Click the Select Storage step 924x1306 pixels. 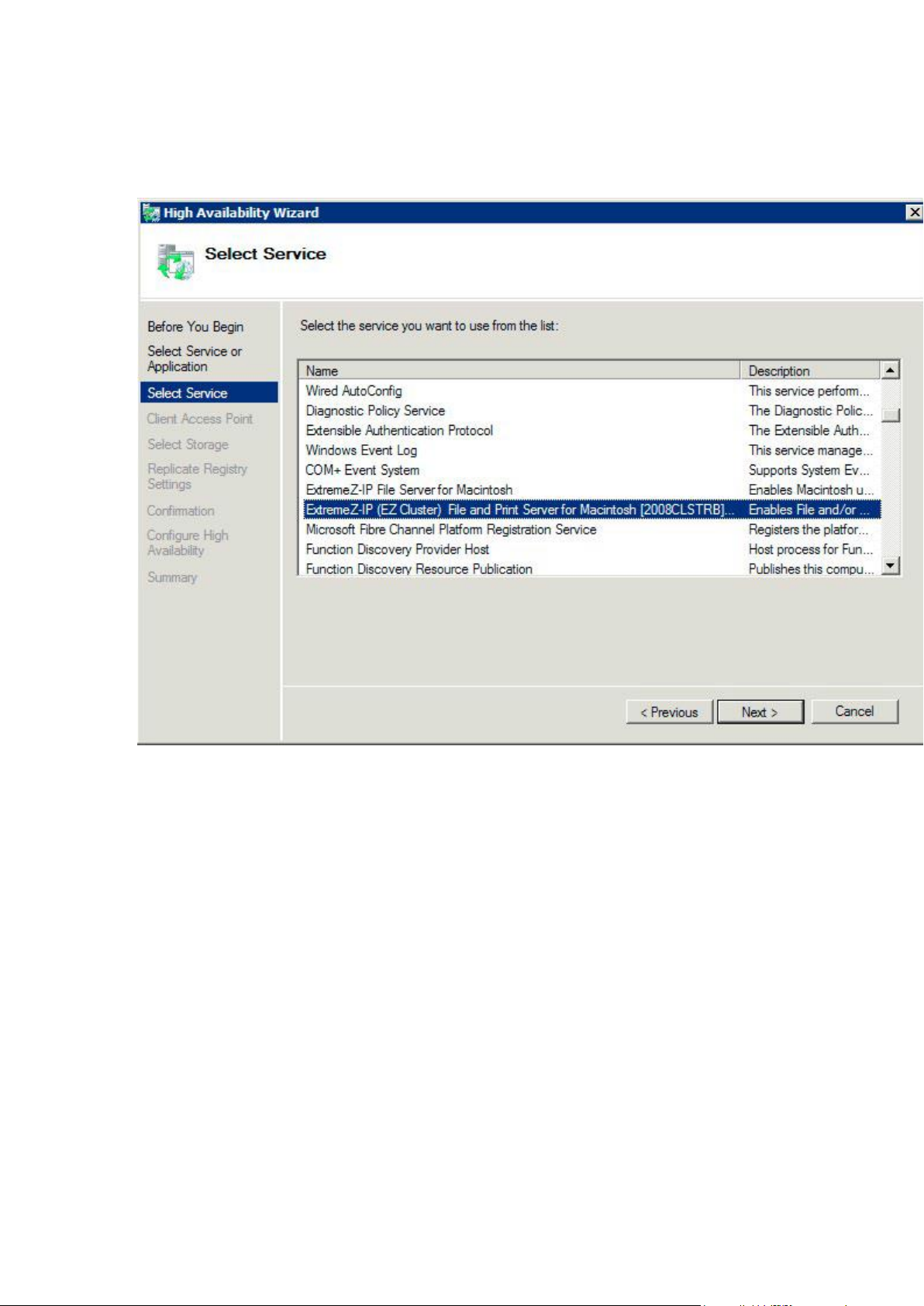coord(188,444)
